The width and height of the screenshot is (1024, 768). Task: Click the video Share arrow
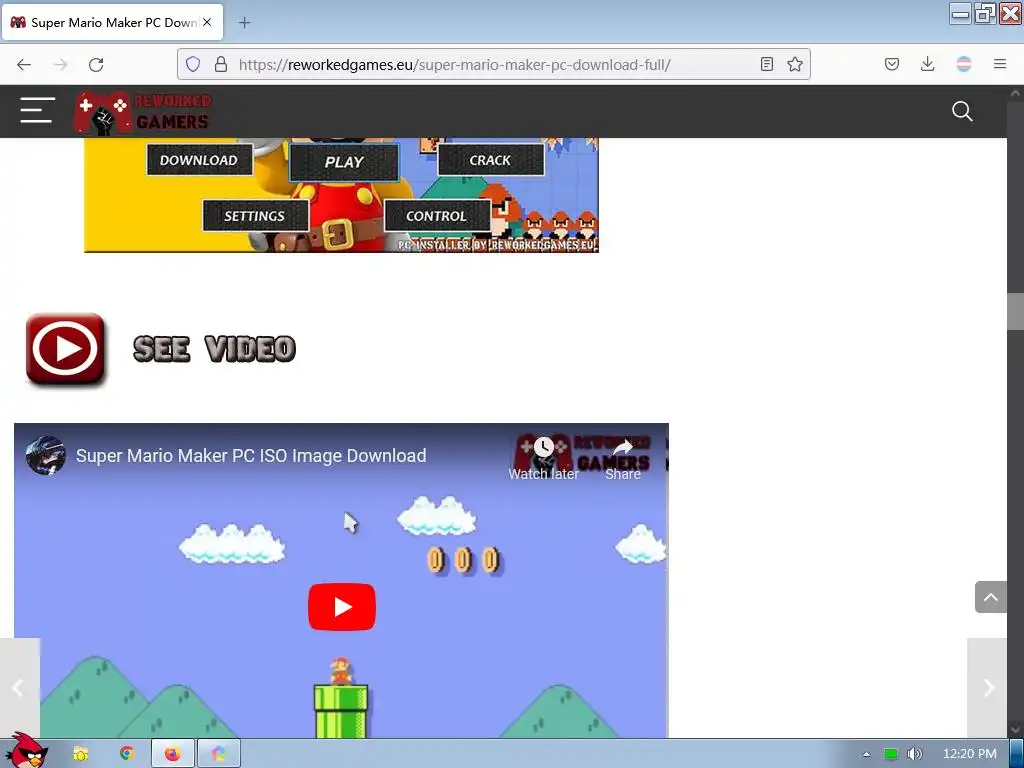click(x=622, y=459)
